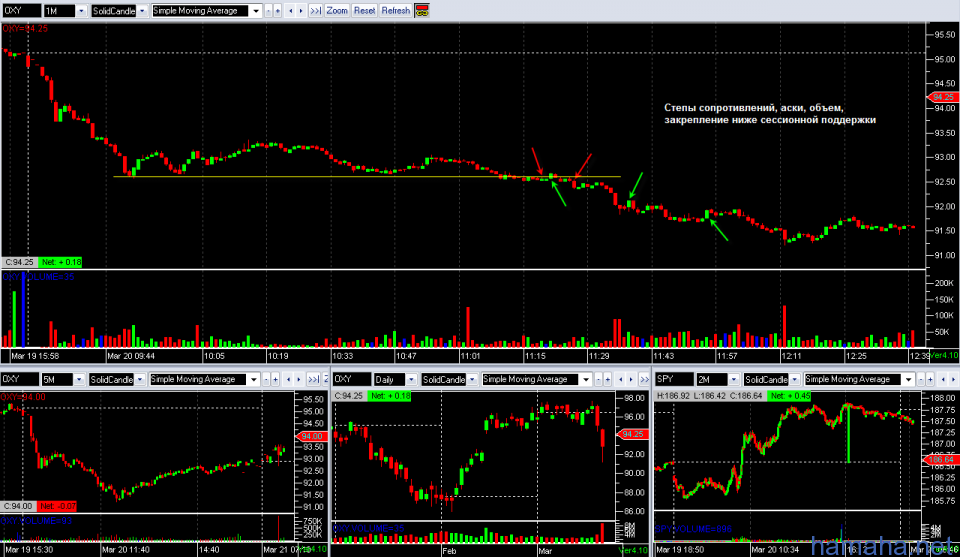Click the right-arrow button in the main chart toolbar
Screen dimensions: 960x557
[301, 11]
